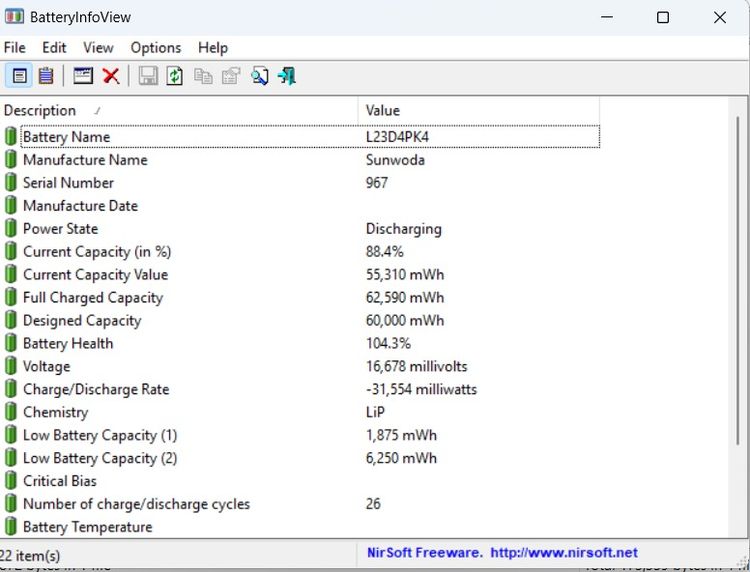Click the battery icon beside Designed Capacity
Viewport: 750px width, 572px height.
point(11,320)
